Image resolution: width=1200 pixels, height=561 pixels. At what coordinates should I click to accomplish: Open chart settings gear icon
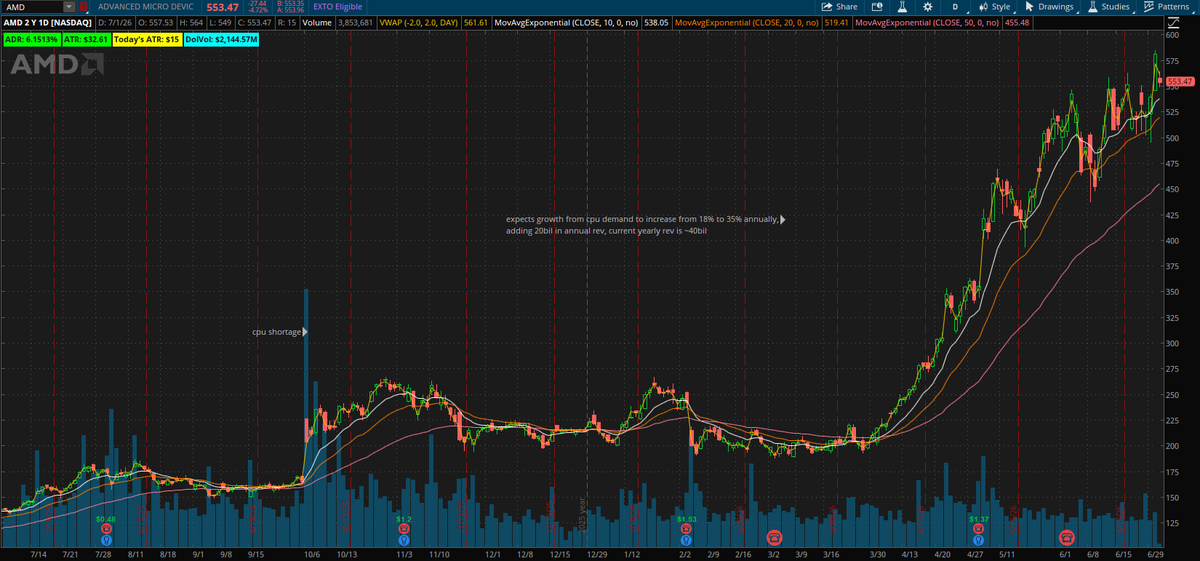(x=926, y=6)
